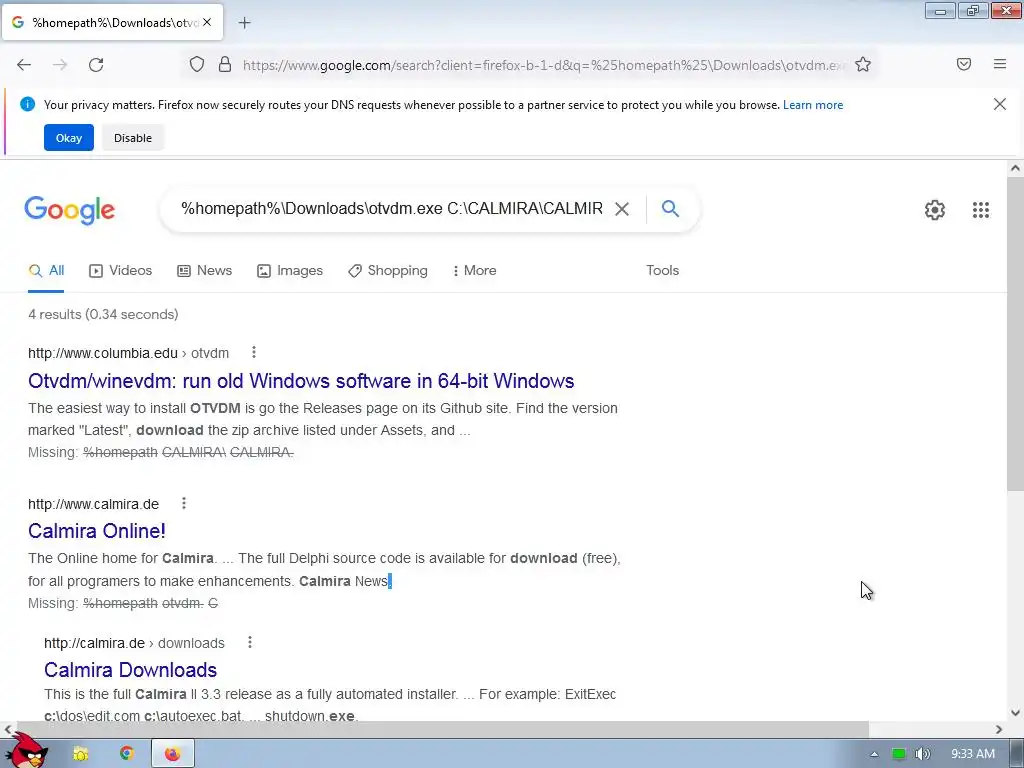Open options menu beside calmira.de downloads
The width and height of the screenshot is (1024, 768).
coord(249,643)
